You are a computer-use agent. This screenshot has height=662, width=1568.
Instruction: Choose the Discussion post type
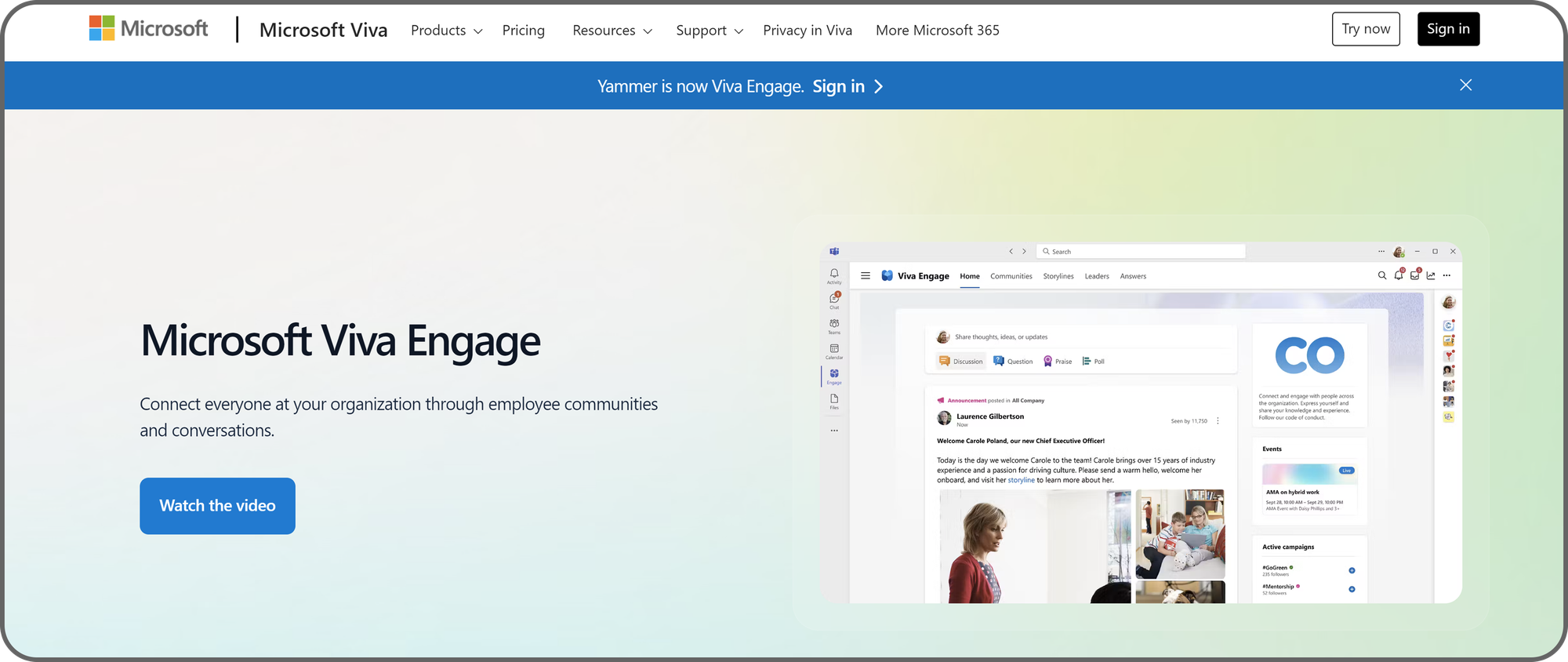click(961, 362)
